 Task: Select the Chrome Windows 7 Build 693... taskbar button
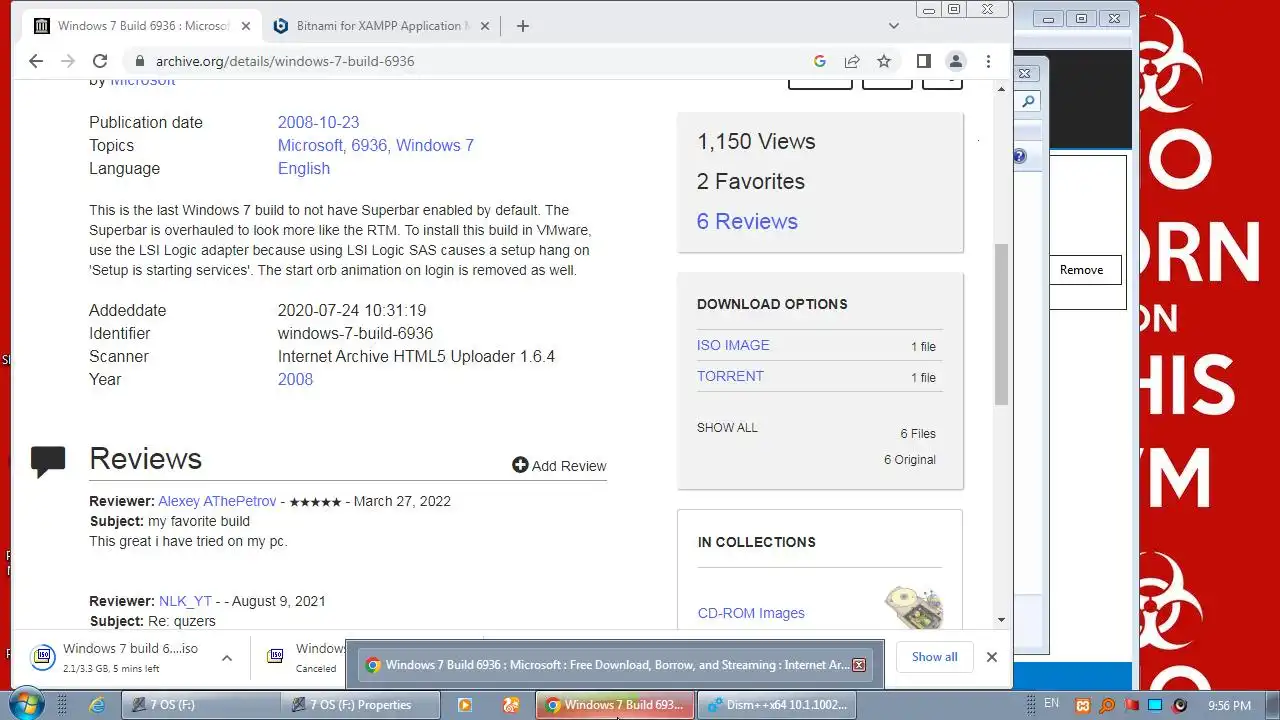click(615, 705)
